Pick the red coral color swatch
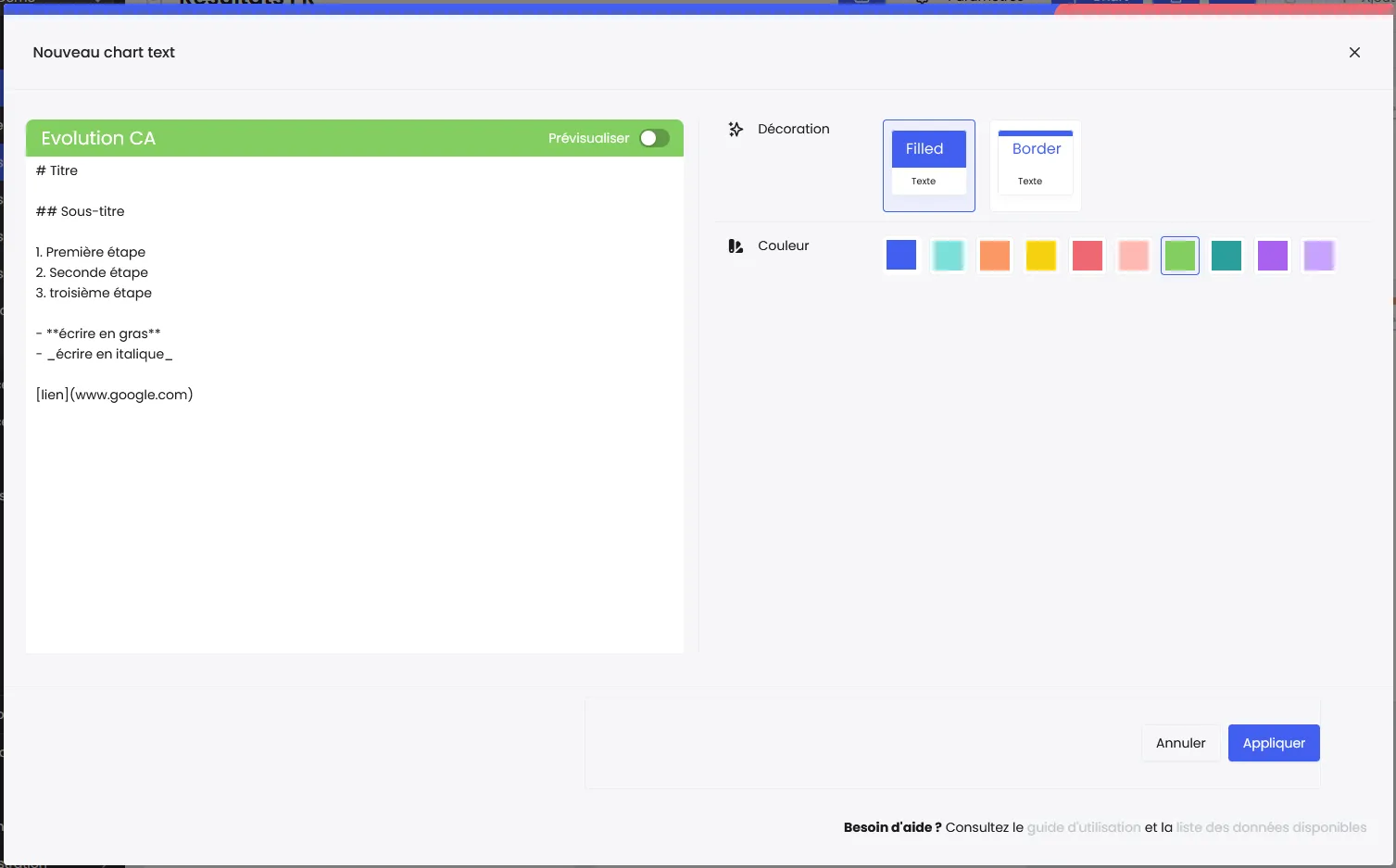Image resolution: width=1396 pixels, height=868 pixels. pos(1087,255)
